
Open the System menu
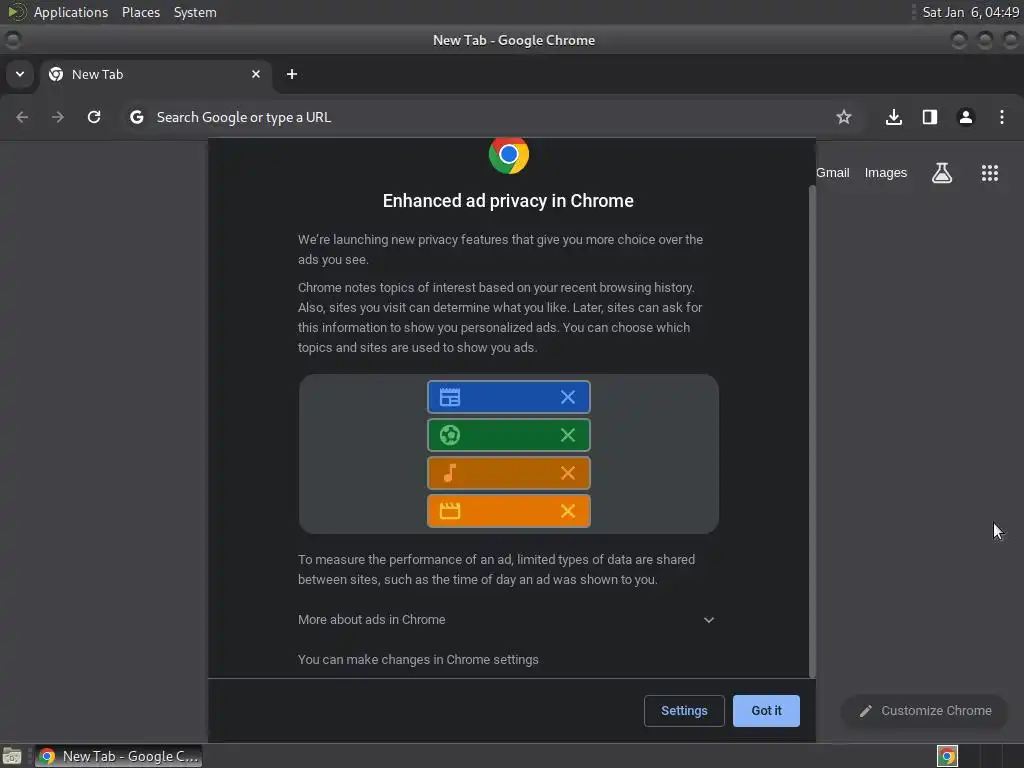195,12
